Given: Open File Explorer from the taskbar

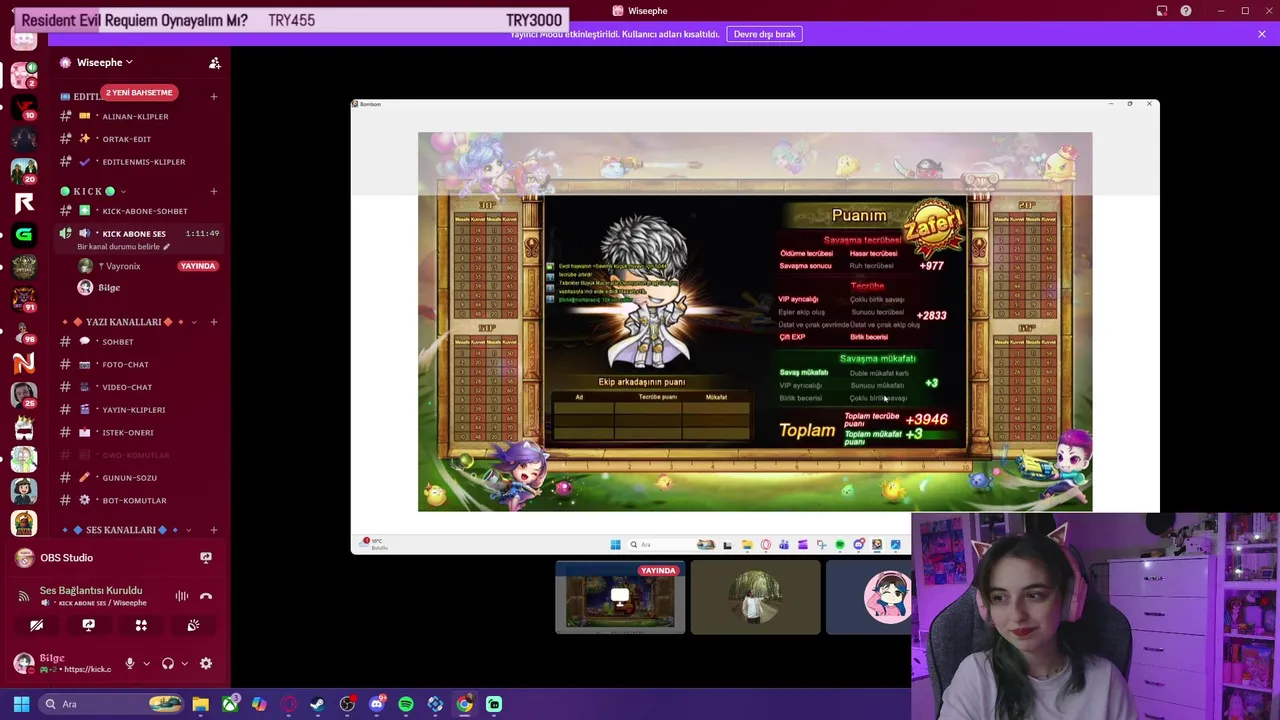Looking at the screenshot, I should coord(201,704).
